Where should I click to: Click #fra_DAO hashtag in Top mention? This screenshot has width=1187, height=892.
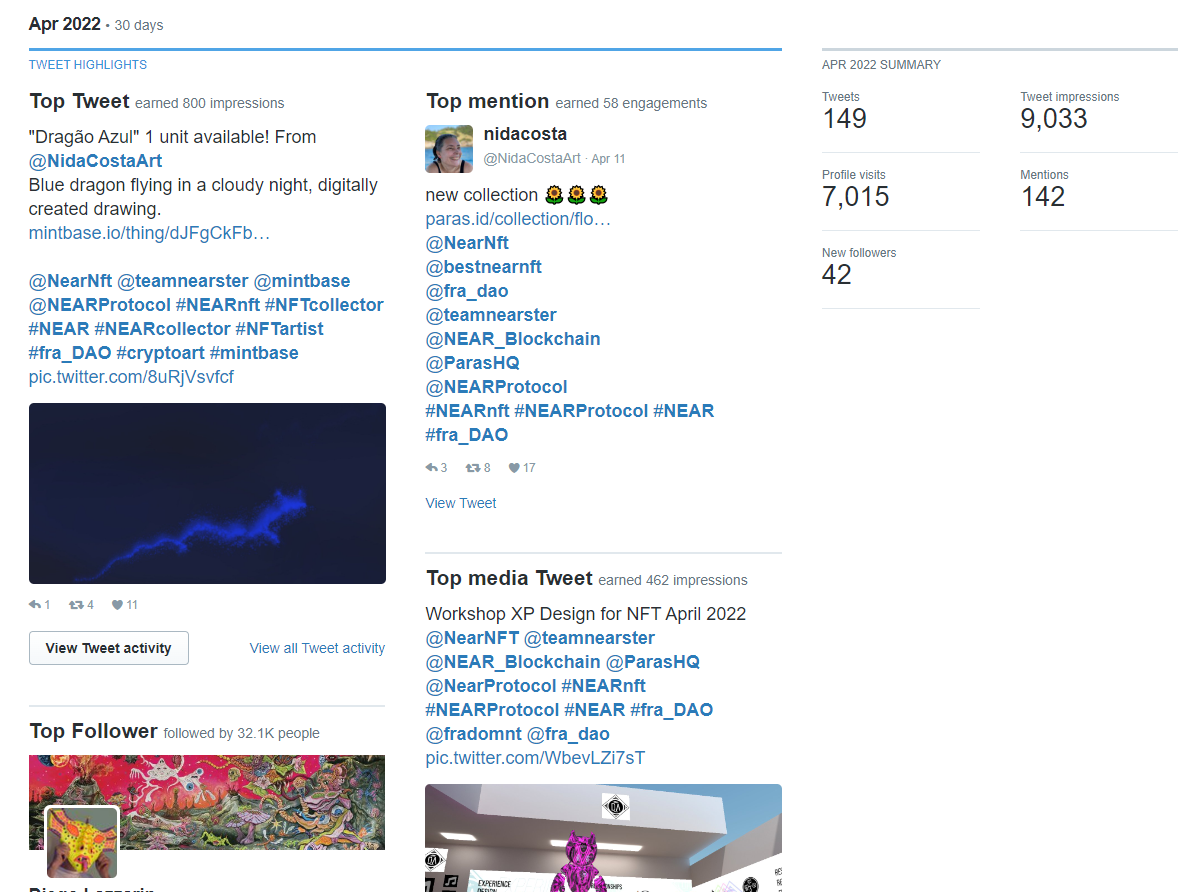(x=466, y=435)
